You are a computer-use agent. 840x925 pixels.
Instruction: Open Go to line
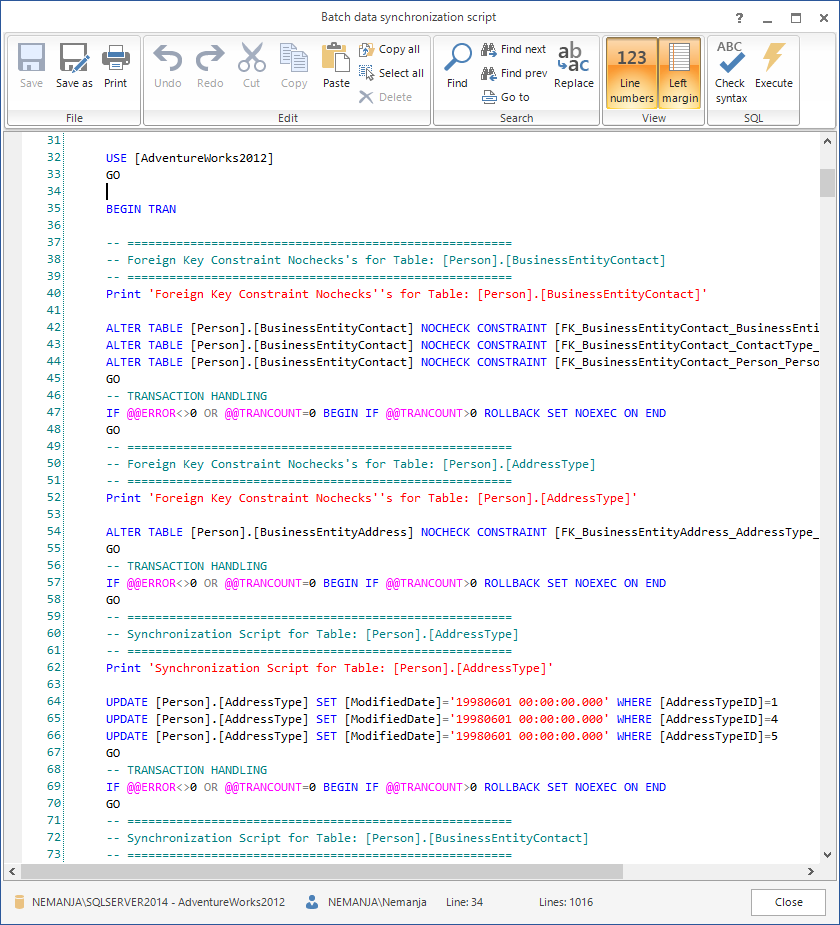coord(506,97)
